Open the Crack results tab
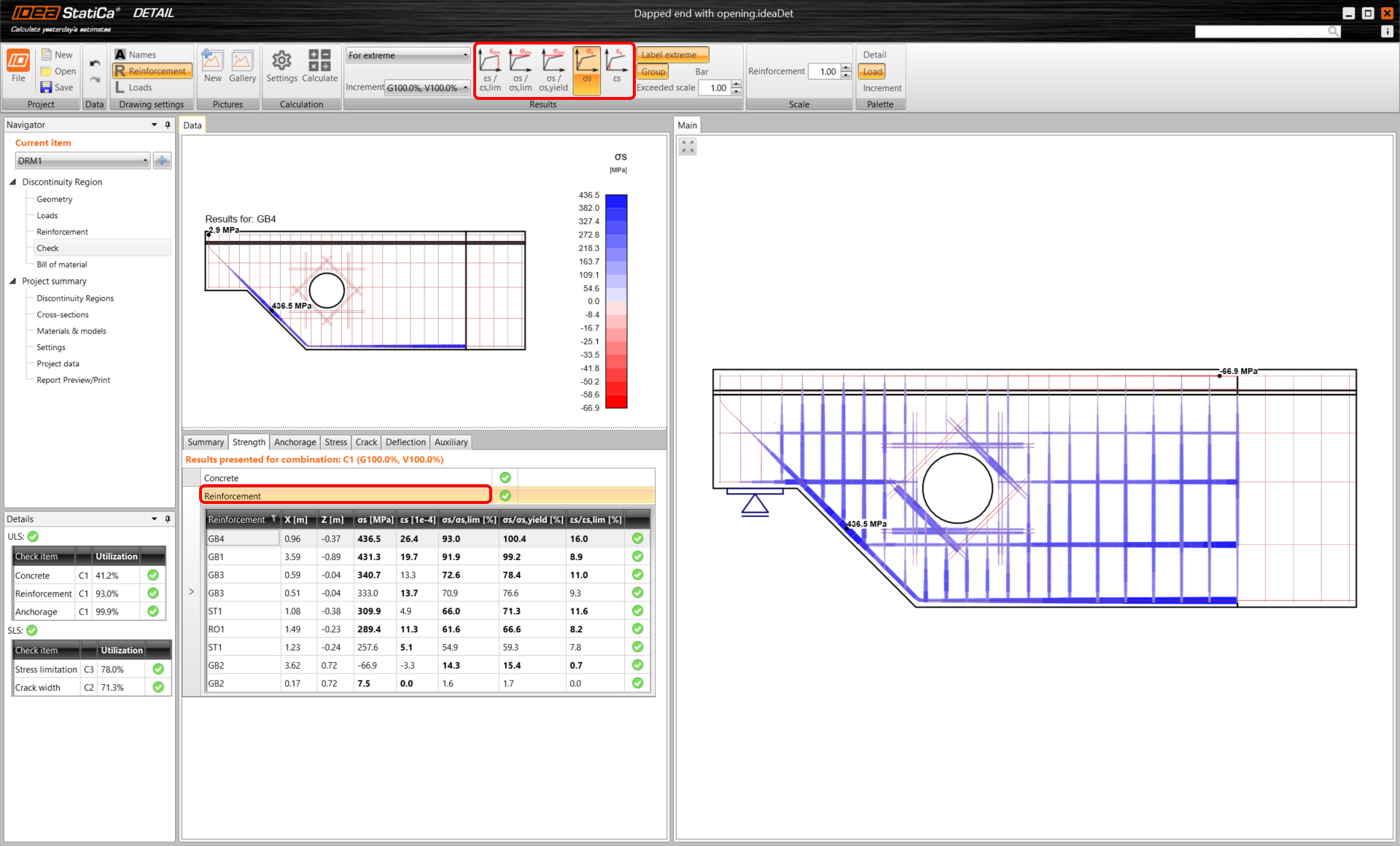This screenshot has height=846, width=1400. [366, 442]
